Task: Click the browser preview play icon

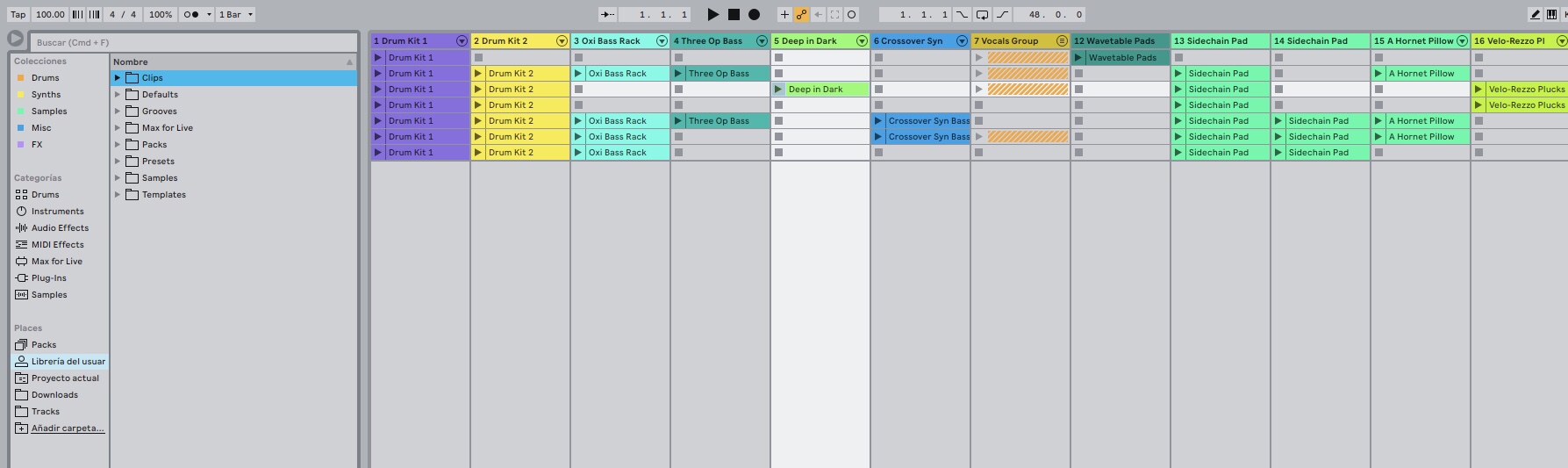Action: click(16, 39)
